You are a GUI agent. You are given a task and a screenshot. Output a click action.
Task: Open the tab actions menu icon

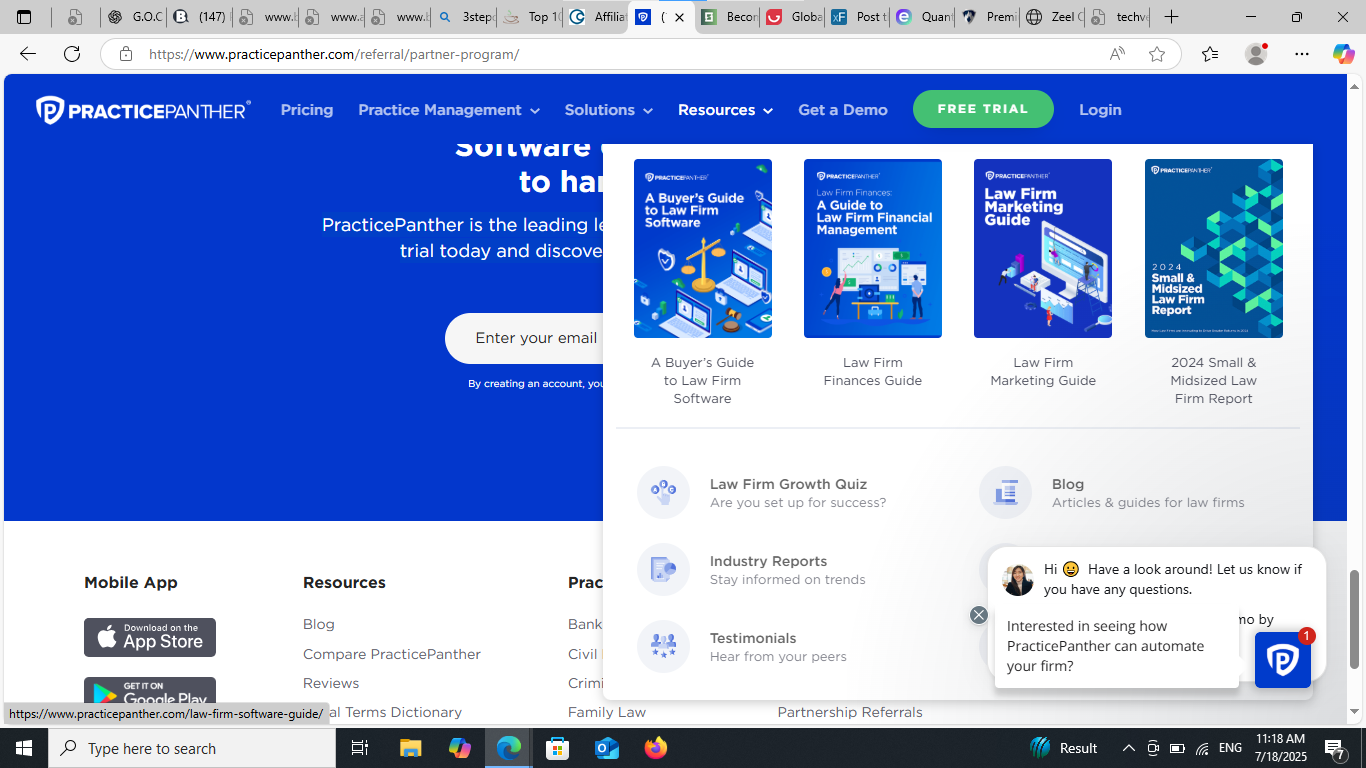[x=24, y=17]
